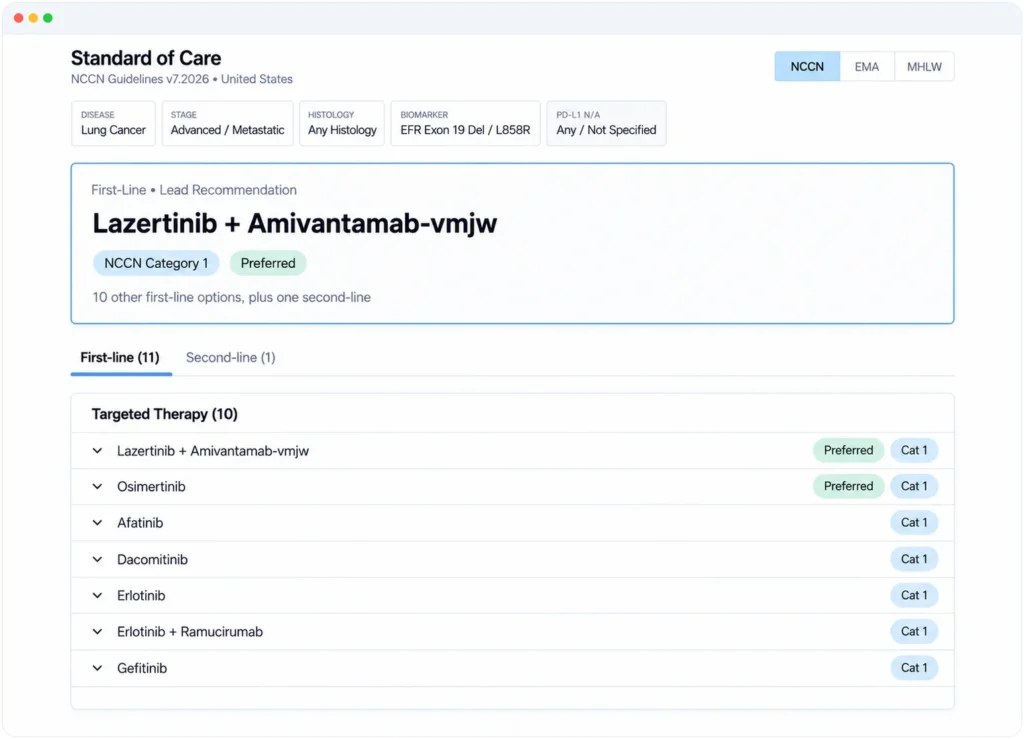Image resolution: width=1024 pixels, height=739 pixels.
Task: Expand the Erlotinib row chevron
Action: [x=97, y=595]
